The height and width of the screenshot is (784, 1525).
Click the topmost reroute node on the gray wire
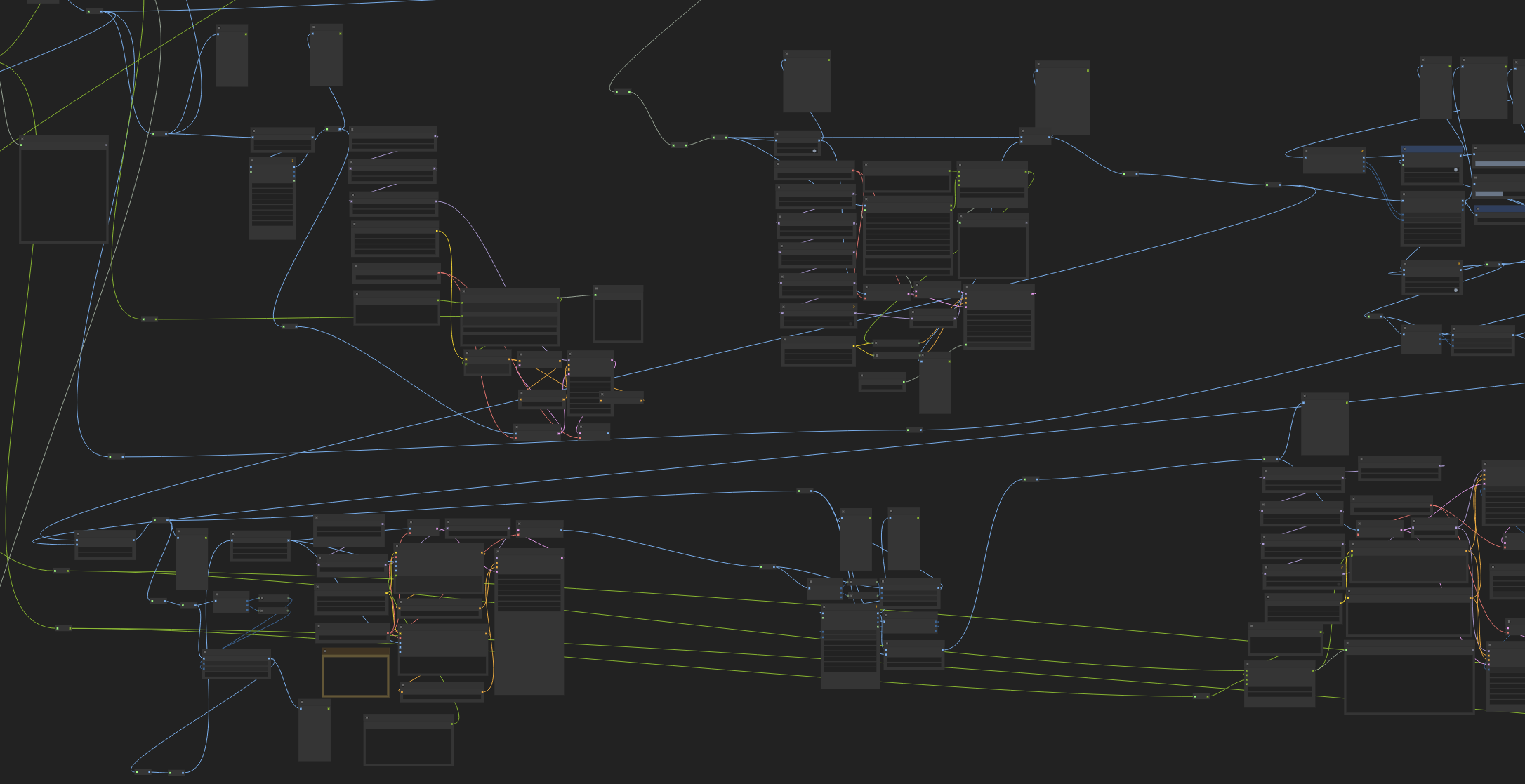[623, 92]
